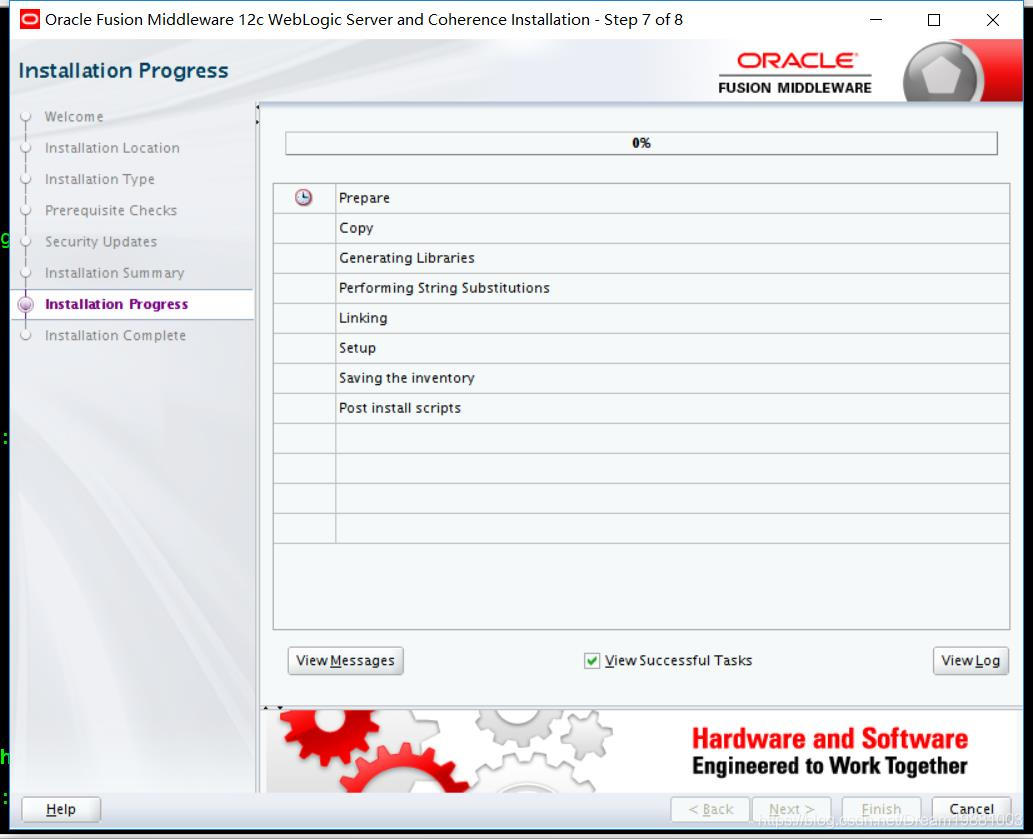1033x839 pixels.
Task: Click the clock icon beside Prepare
Action: coord(303,198)
